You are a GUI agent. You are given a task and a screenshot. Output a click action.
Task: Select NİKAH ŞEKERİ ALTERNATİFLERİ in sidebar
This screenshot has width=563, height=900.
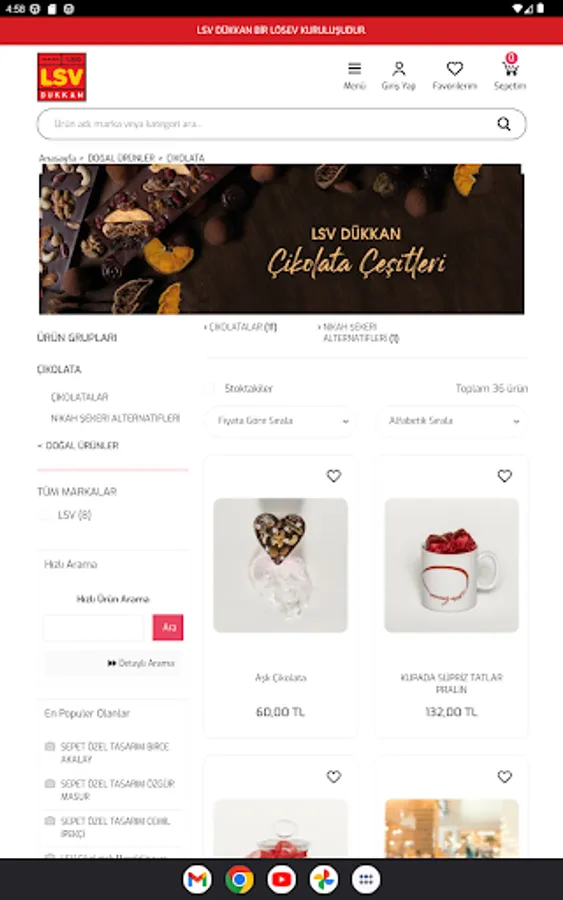115,418
